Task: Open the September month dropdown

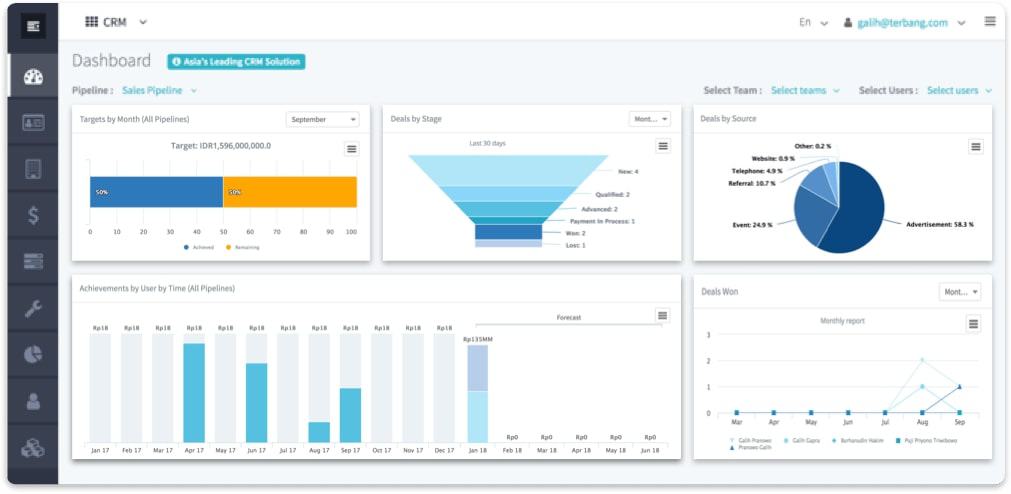Action: [322, 119]
